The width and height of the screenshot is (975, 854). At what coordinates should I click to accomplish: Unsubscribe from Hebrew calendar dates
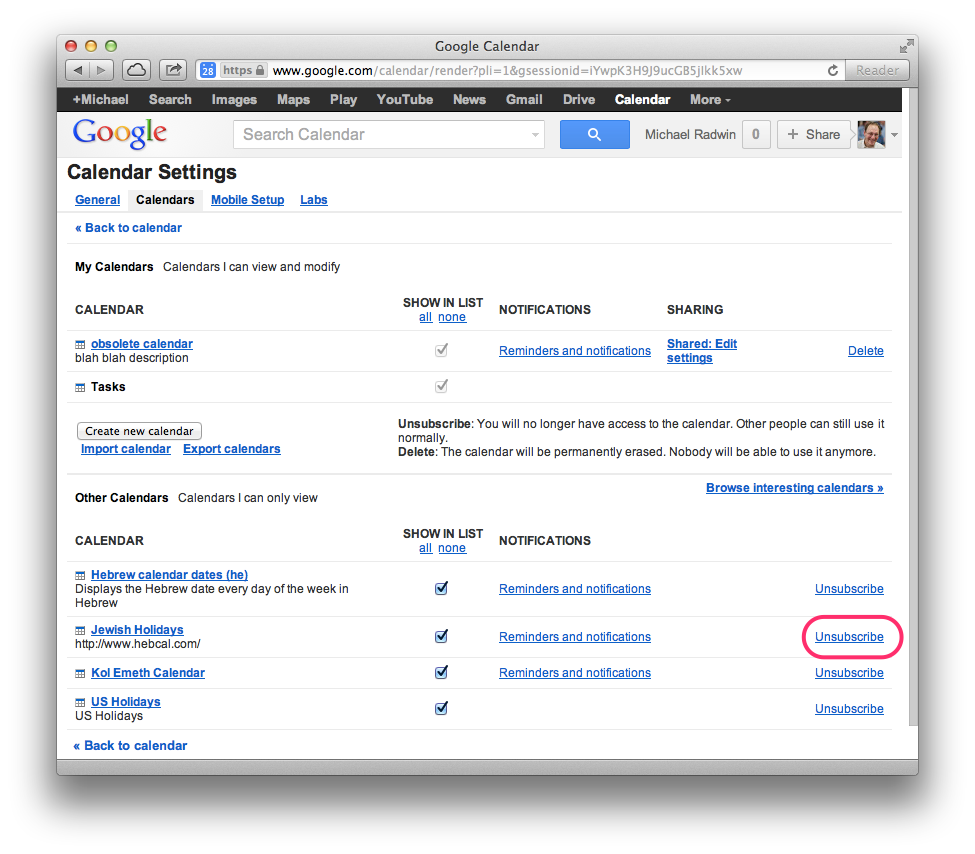point(849,588)
